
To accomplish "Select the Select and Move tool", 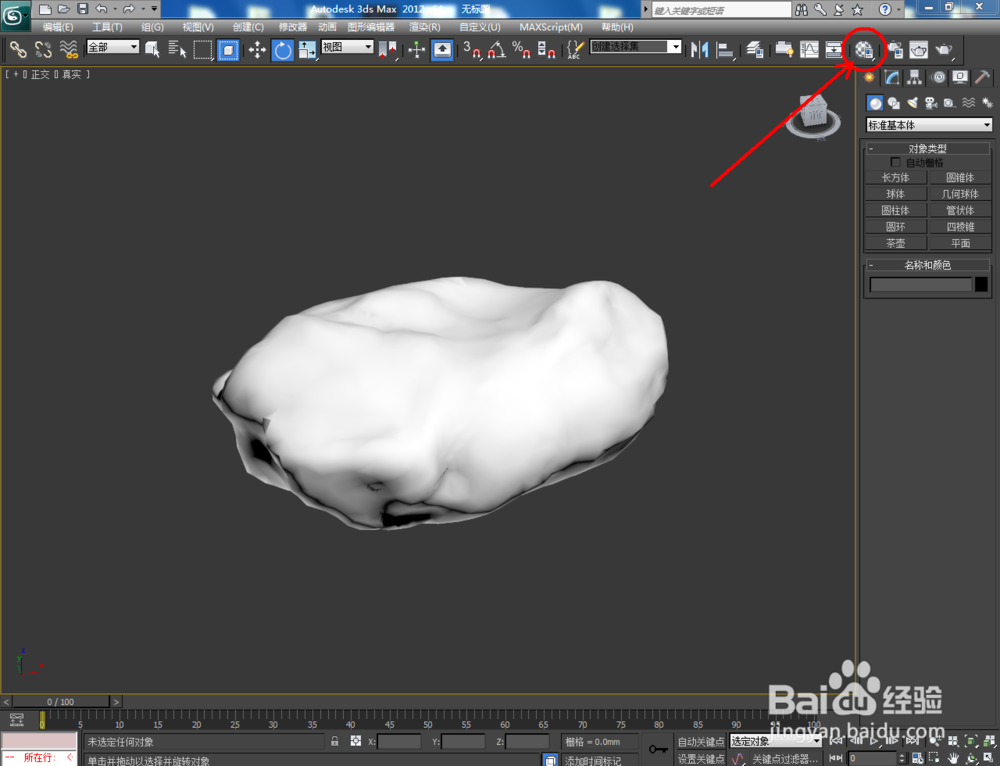I will point(260,49).
